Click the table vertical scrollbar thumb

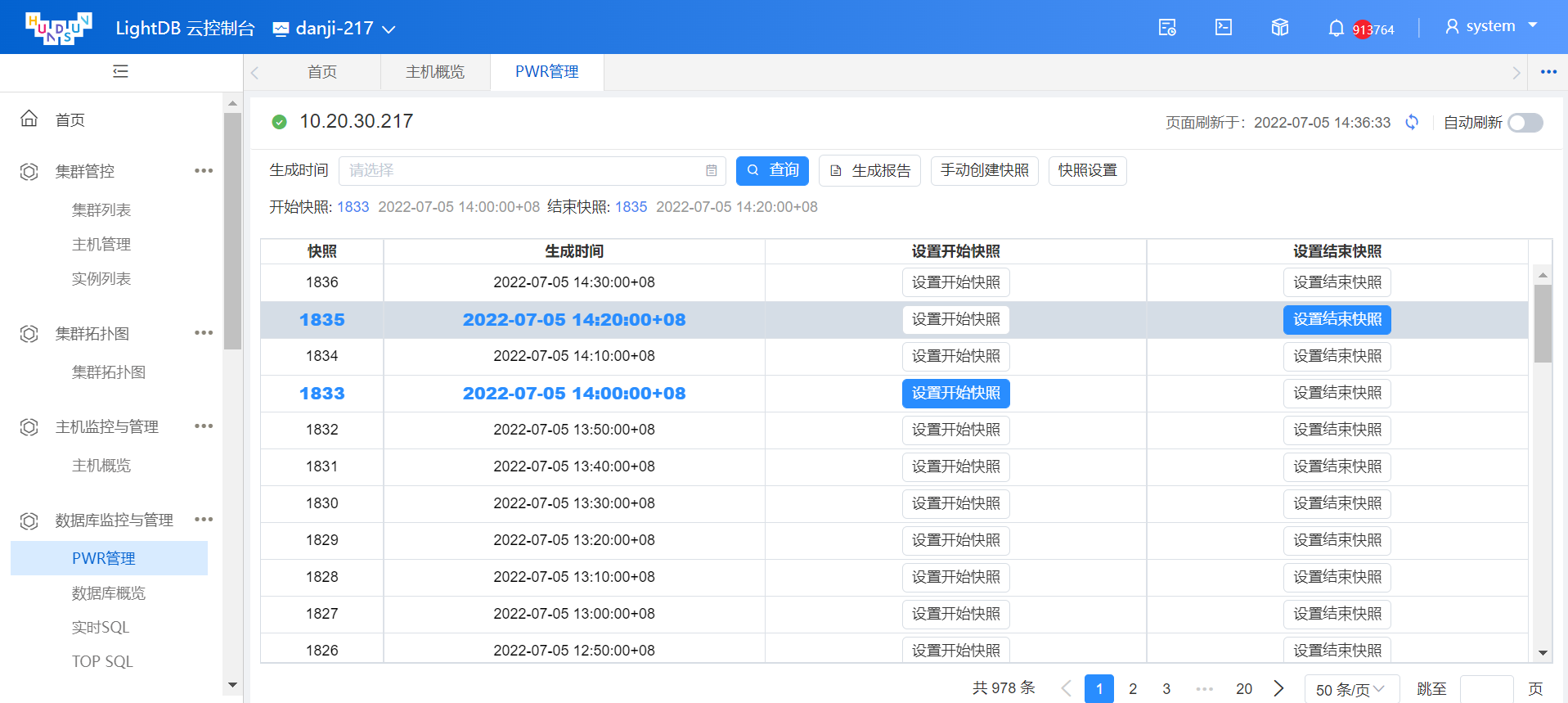1543,323
